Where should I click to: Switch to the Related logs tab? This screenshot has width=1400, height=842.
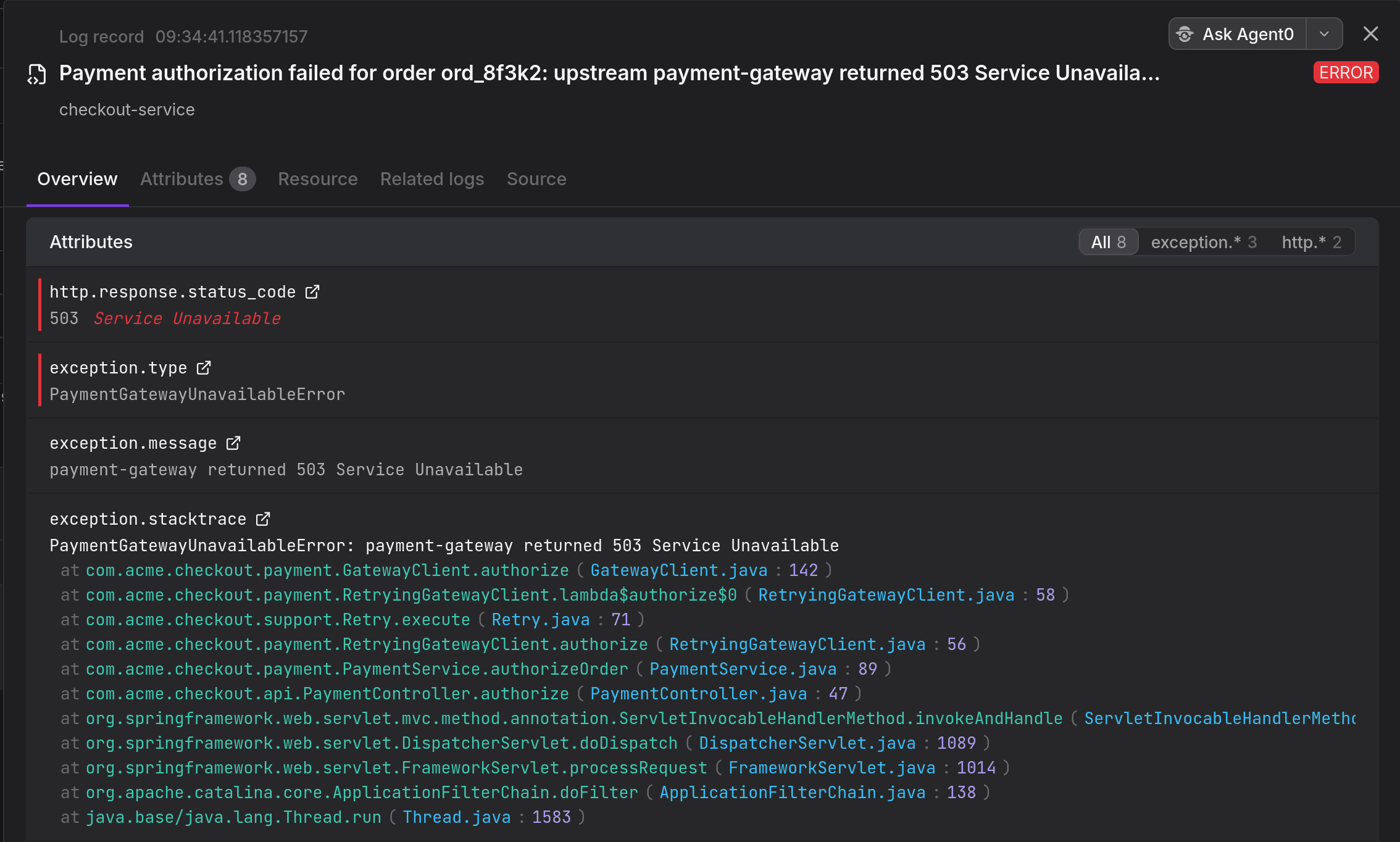pyautogui.click(x=432, y=179)
